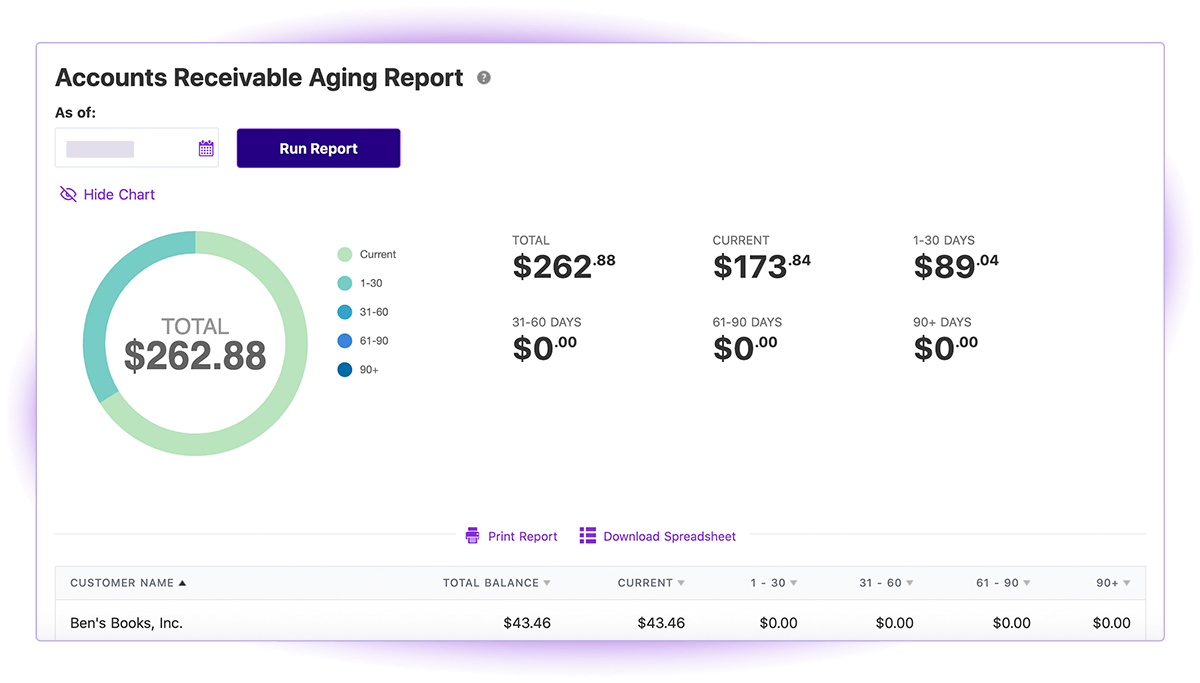Click the TOTAL $262.88 summary amount
This screenshot has height=683, width=1200.
pos(564,265)
